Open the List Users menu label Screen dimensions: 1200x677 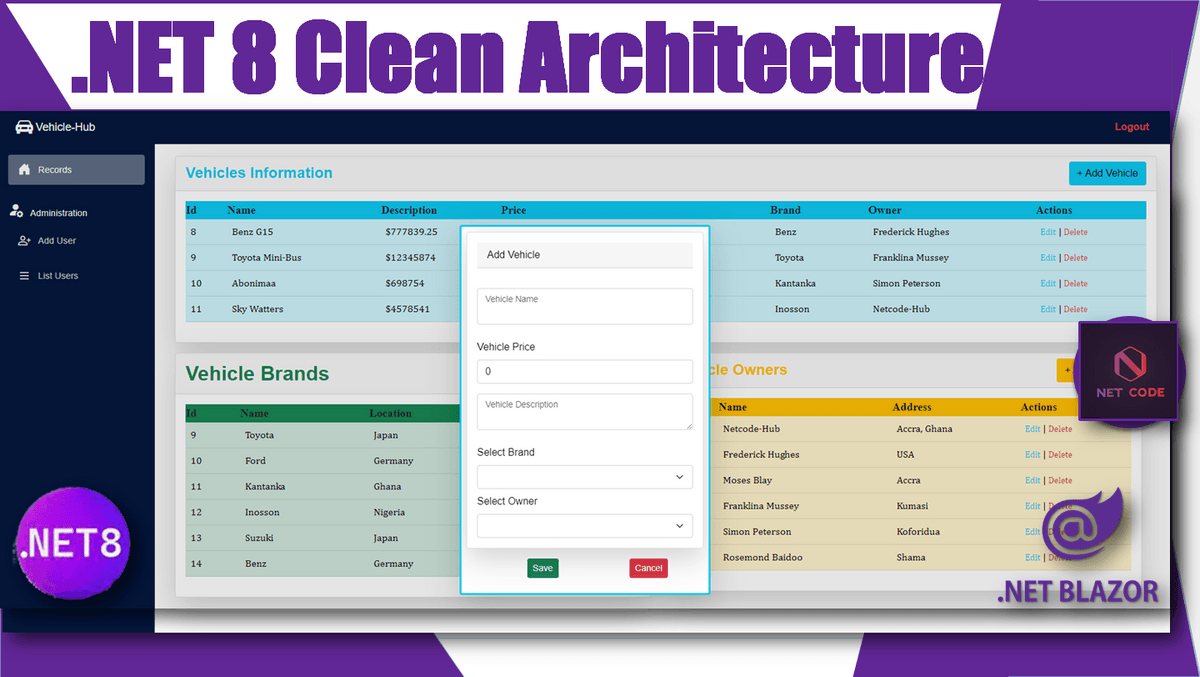(x=58, y=276)
